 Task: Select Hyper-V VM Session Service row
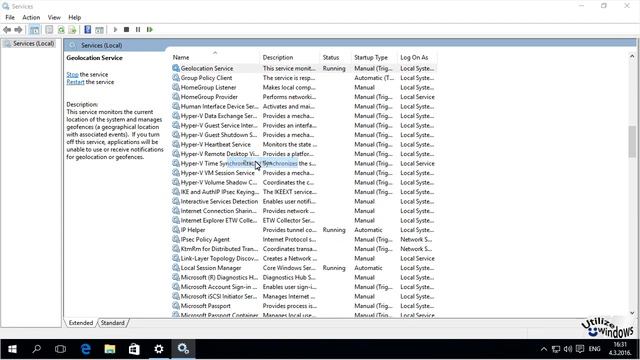coord(304,173)
